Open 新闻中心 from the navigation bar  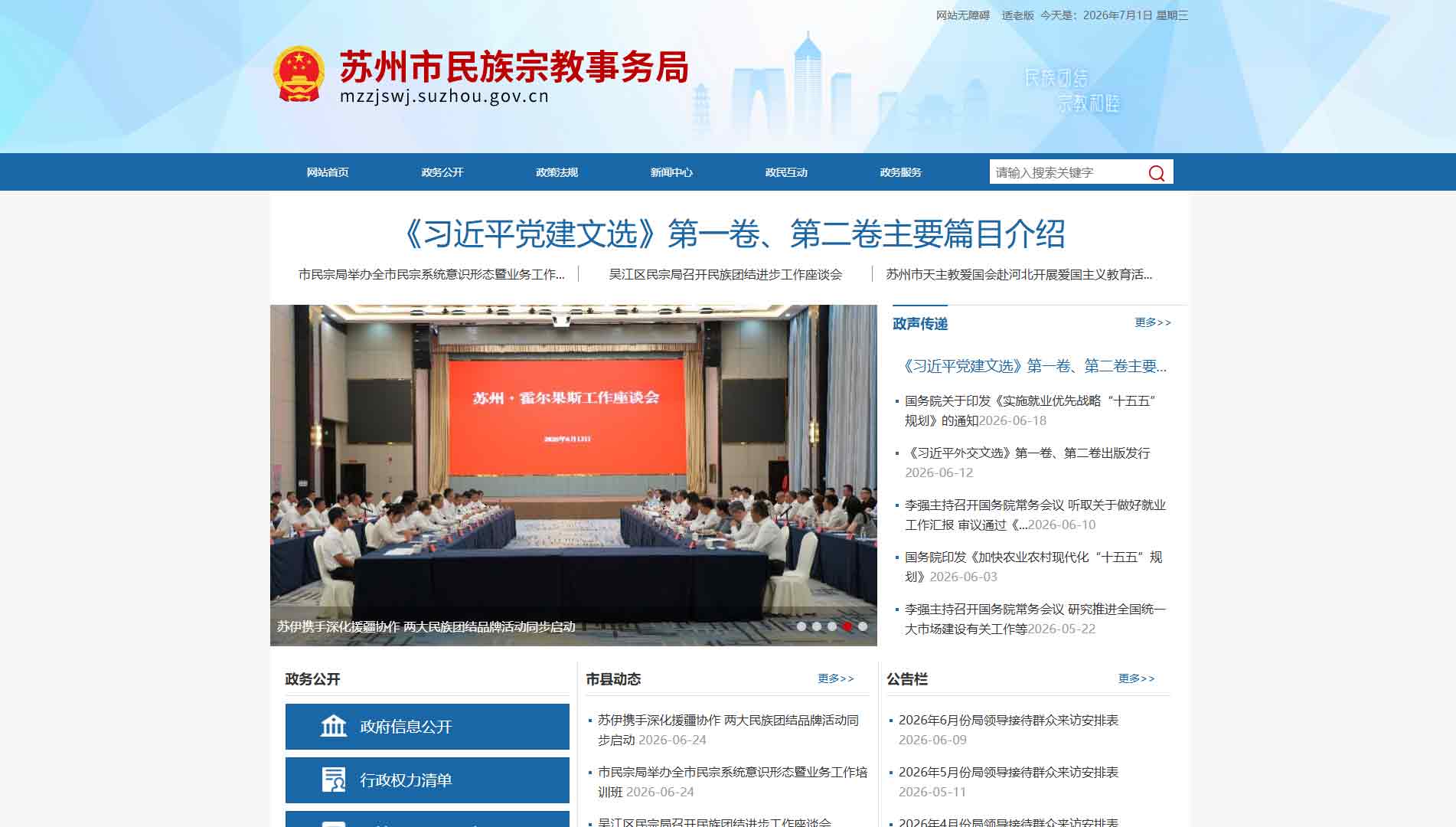click(x=671, y=172)
